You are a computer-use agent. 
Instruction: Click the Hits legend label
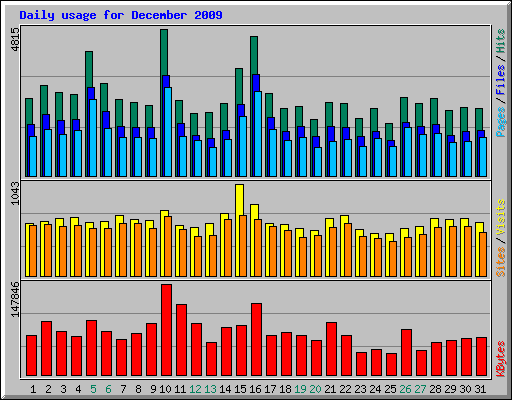500,41
